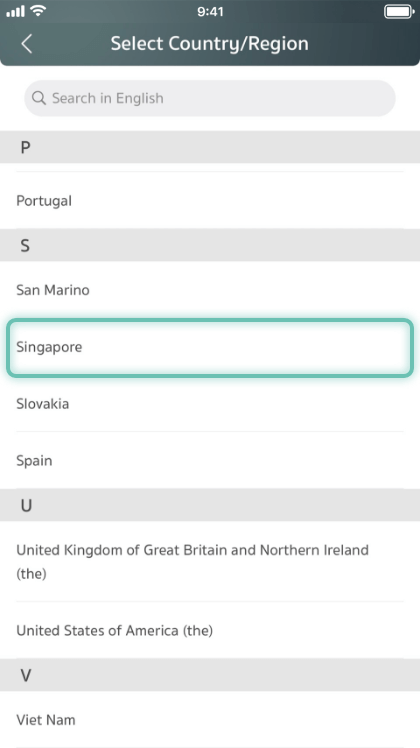The width and height of the screenshot is (420, 748).
Task: Choose San Marino
Action: pos(210,290)
